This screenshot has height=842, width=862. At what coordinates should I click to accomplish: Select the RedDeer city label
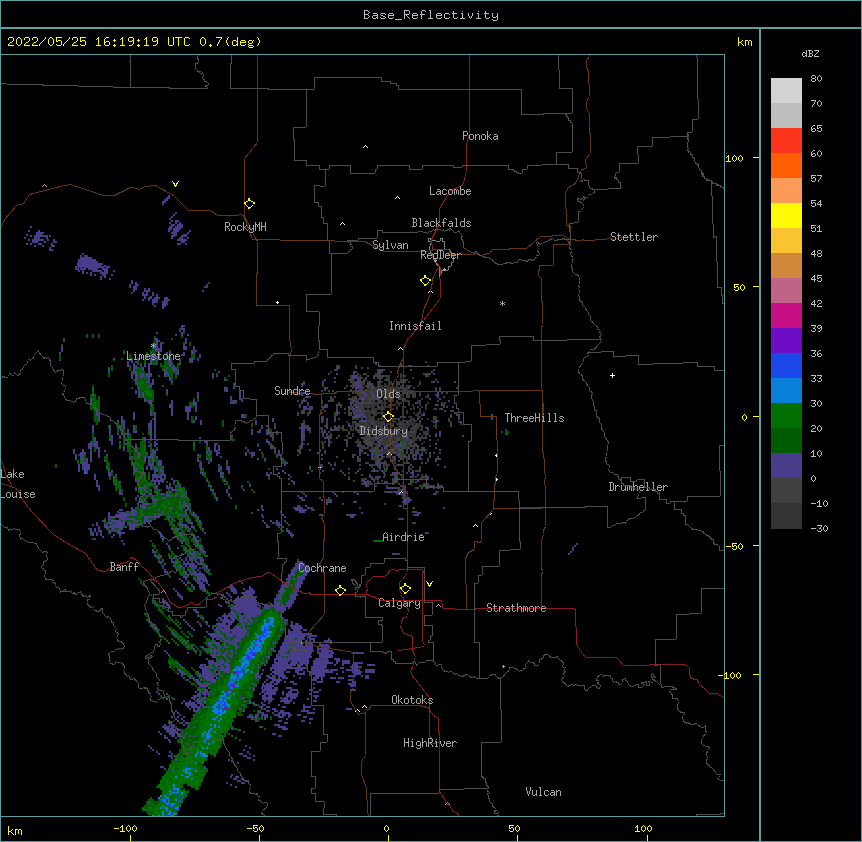(x=441, y=255)
